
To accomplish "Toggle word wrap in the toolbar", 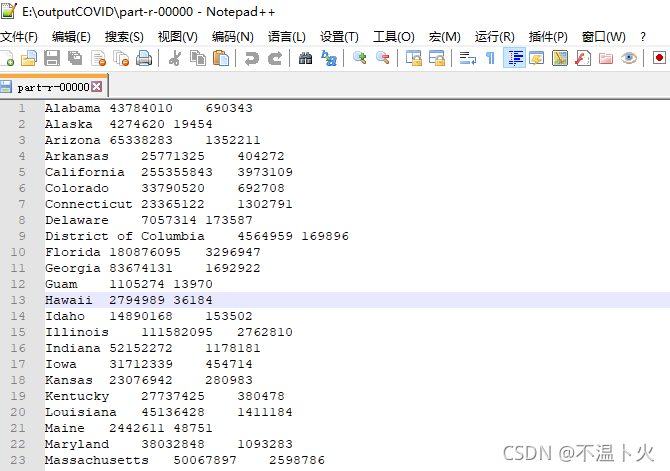I will coord(467,59).
